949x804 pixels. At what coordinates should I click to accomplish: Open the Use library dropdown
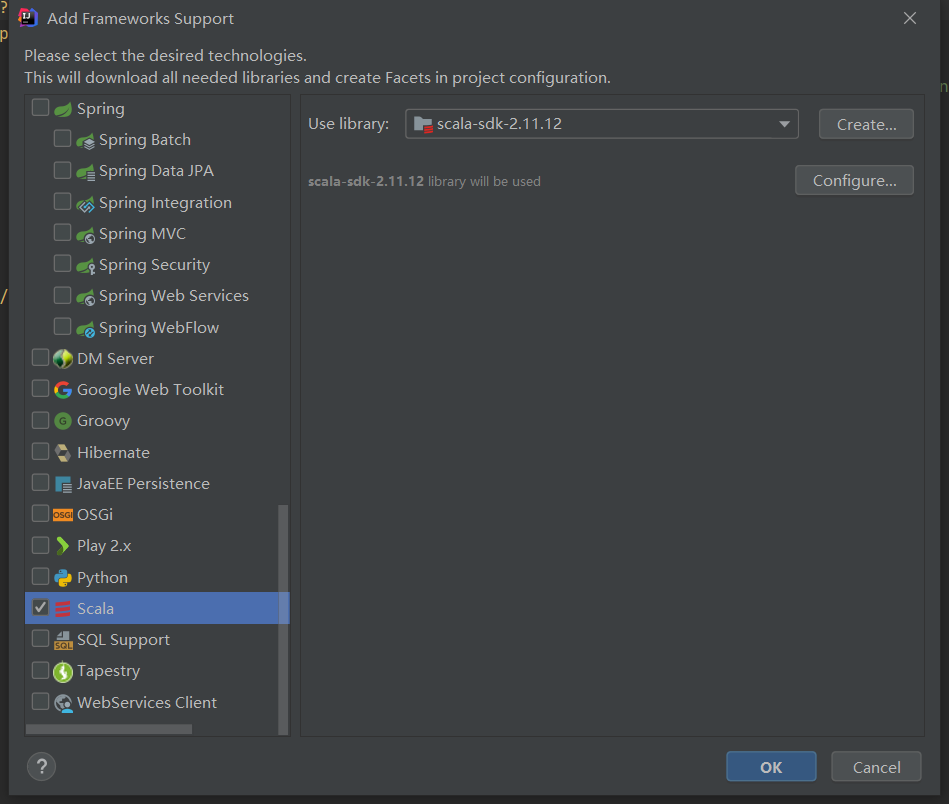tap(602, 124)
